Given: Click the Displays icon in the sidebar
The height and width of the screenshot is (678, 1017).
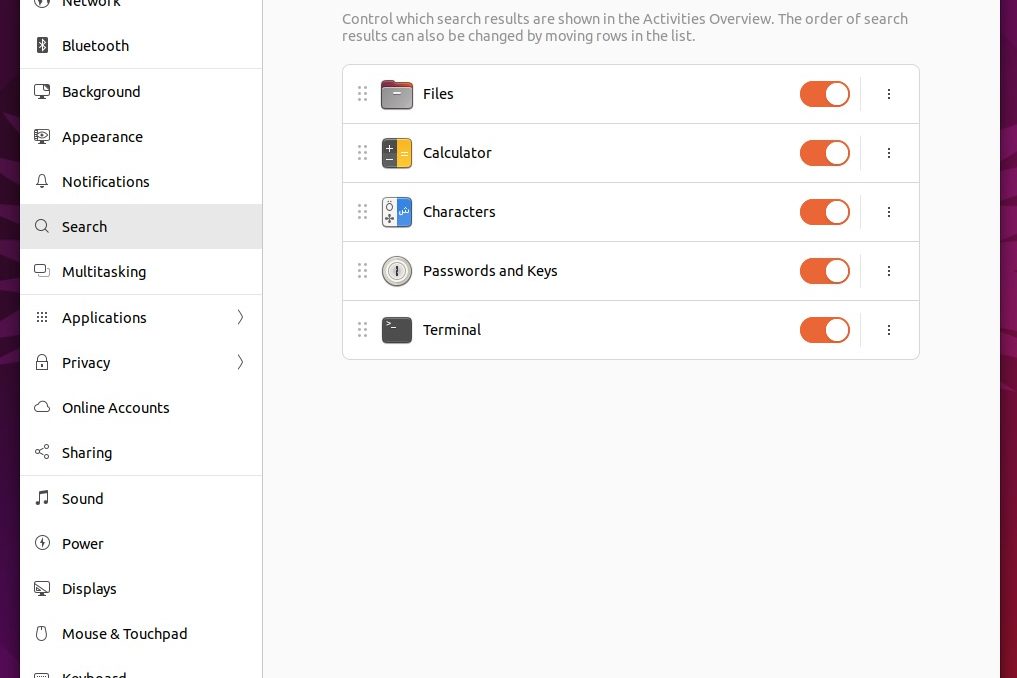Looking at the screenshot, I should pos(41,588).
